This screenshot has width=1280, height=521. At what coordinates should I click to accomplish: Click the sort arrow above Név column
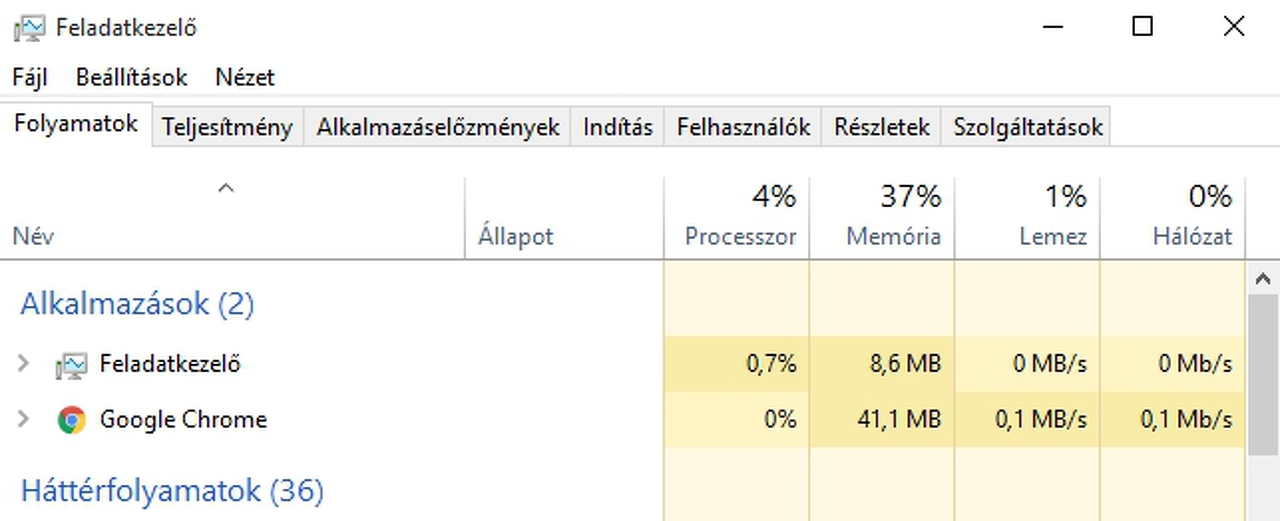coord(226,188)
